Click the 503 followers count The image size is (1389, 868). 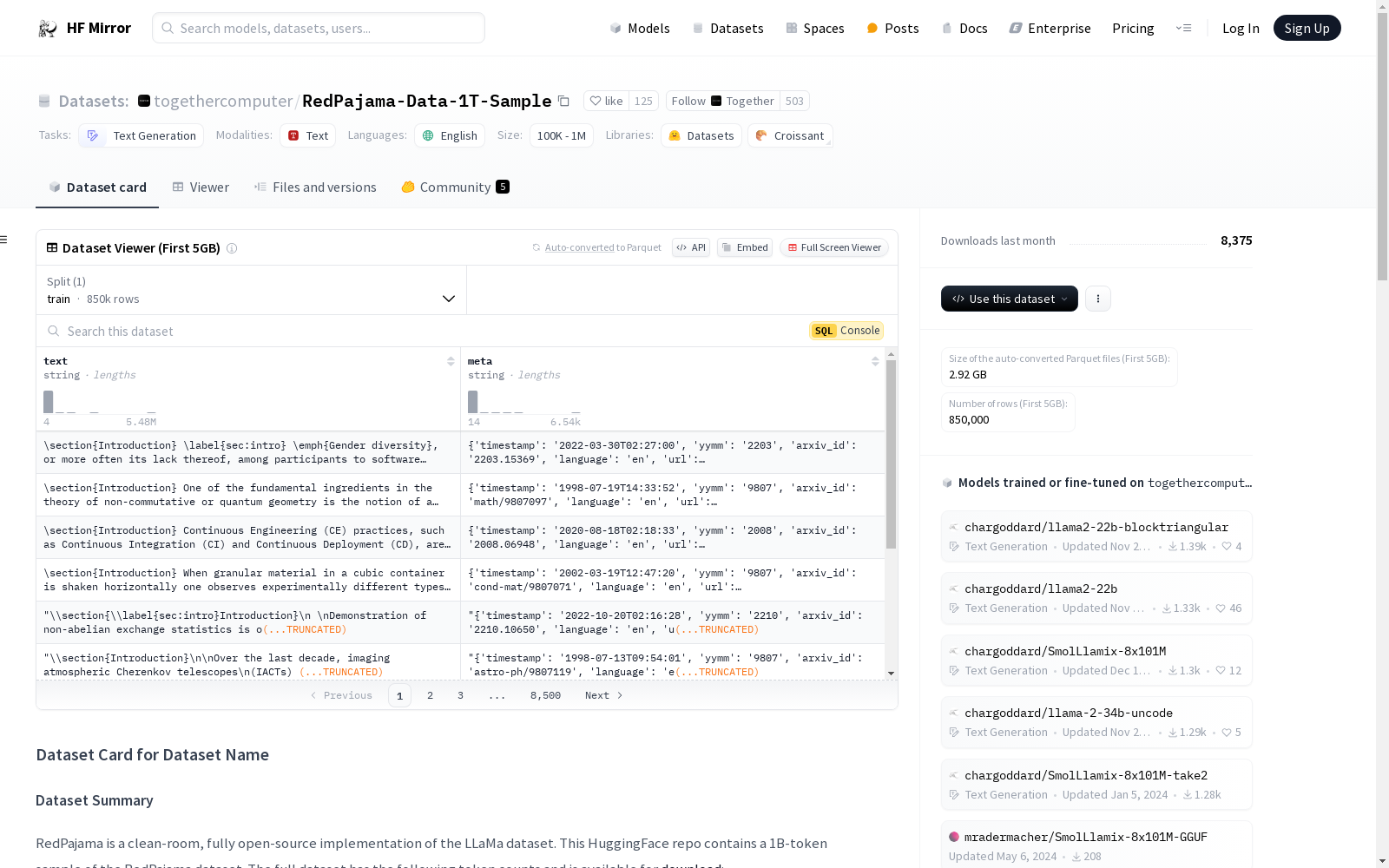click(794, 101)
